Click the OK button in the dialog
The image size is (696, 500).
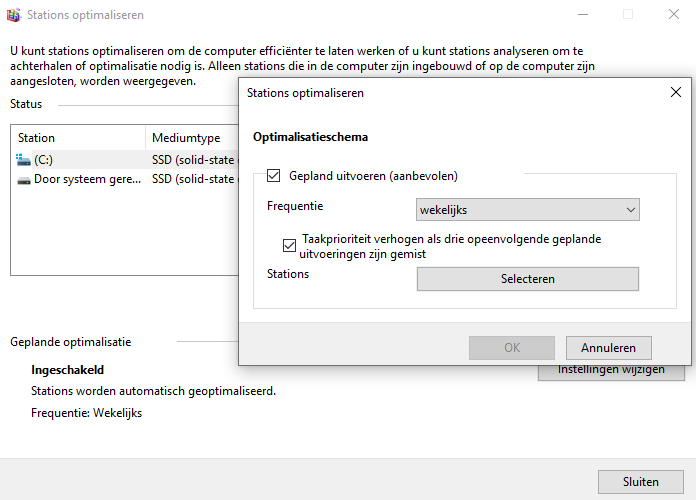point(512,348)
